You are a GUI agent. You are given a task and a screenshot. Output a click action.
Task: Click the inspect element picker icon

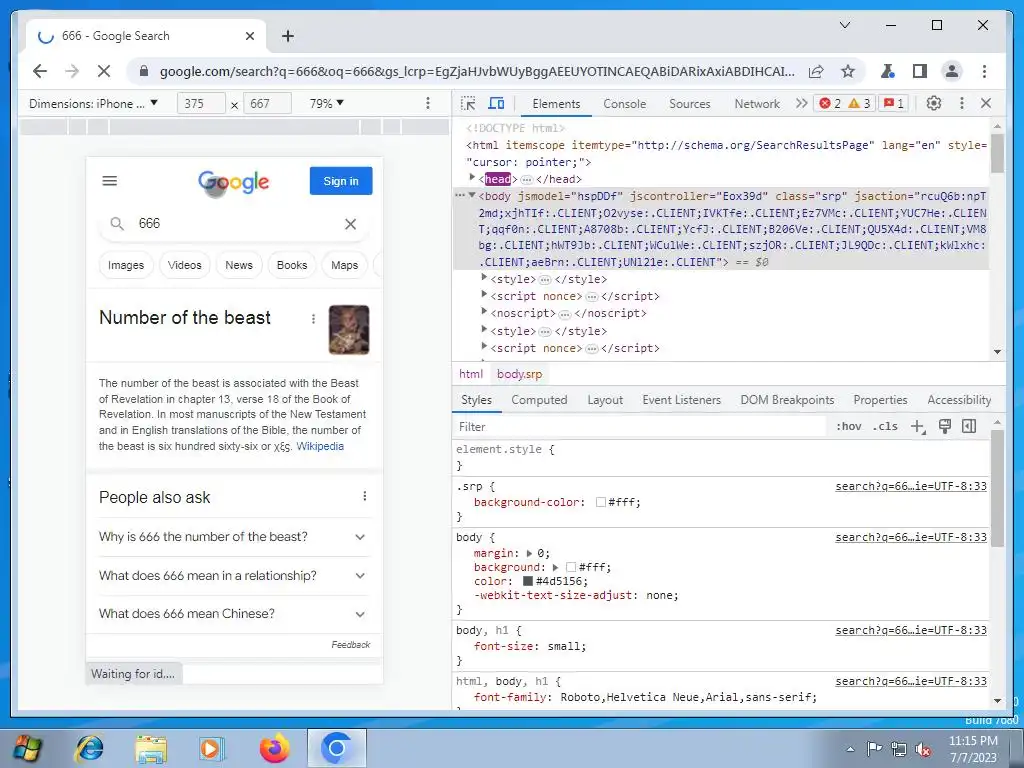468,103
